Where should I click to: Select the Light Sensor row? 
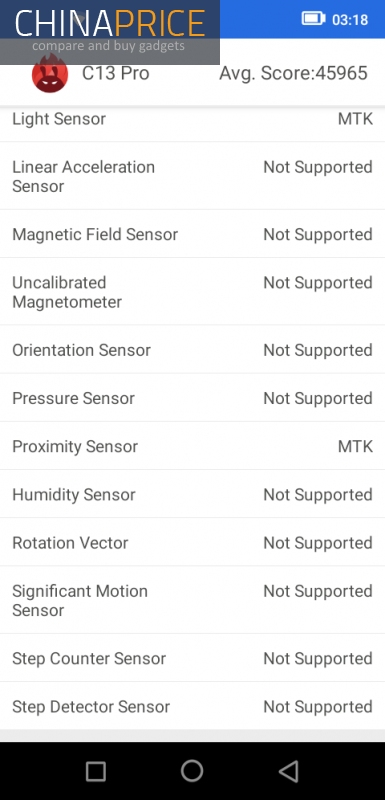pyautogui.click(x=192, y=119)
